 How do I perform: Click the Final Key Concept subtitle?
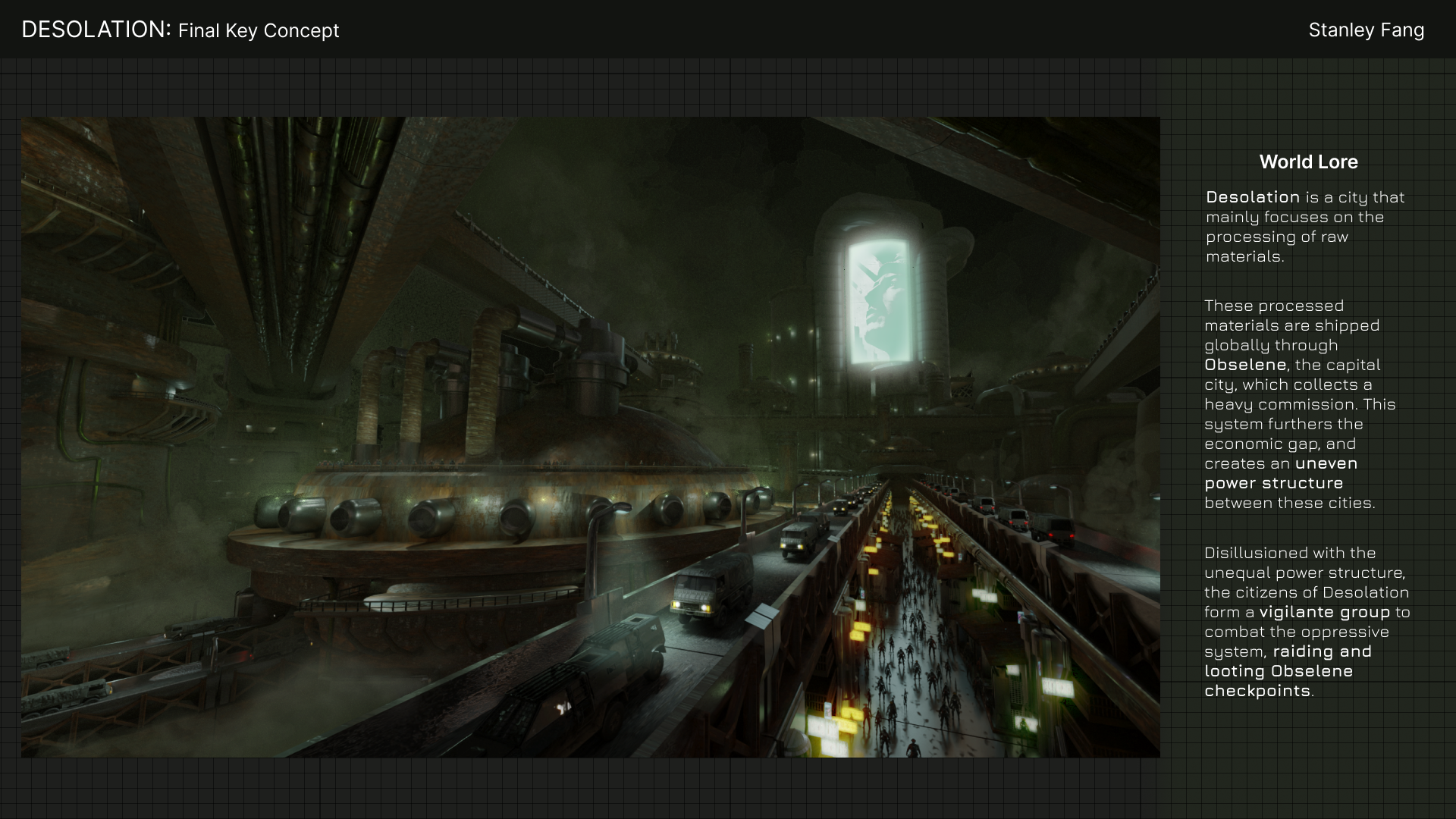pyautogui.click(x=259, y=31)
